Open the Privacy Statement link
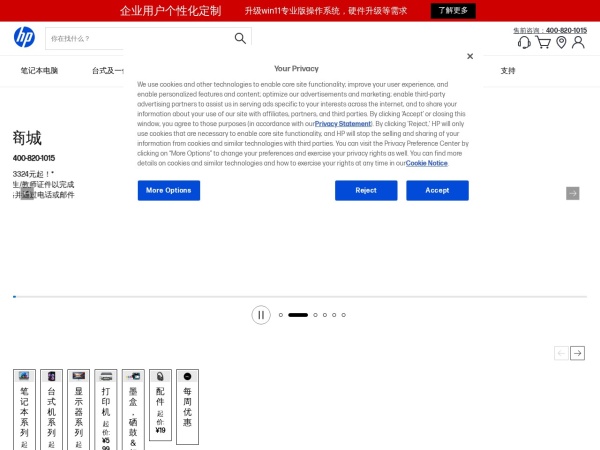The width and height of the screenshot is (600, 450). pos(343,123)
